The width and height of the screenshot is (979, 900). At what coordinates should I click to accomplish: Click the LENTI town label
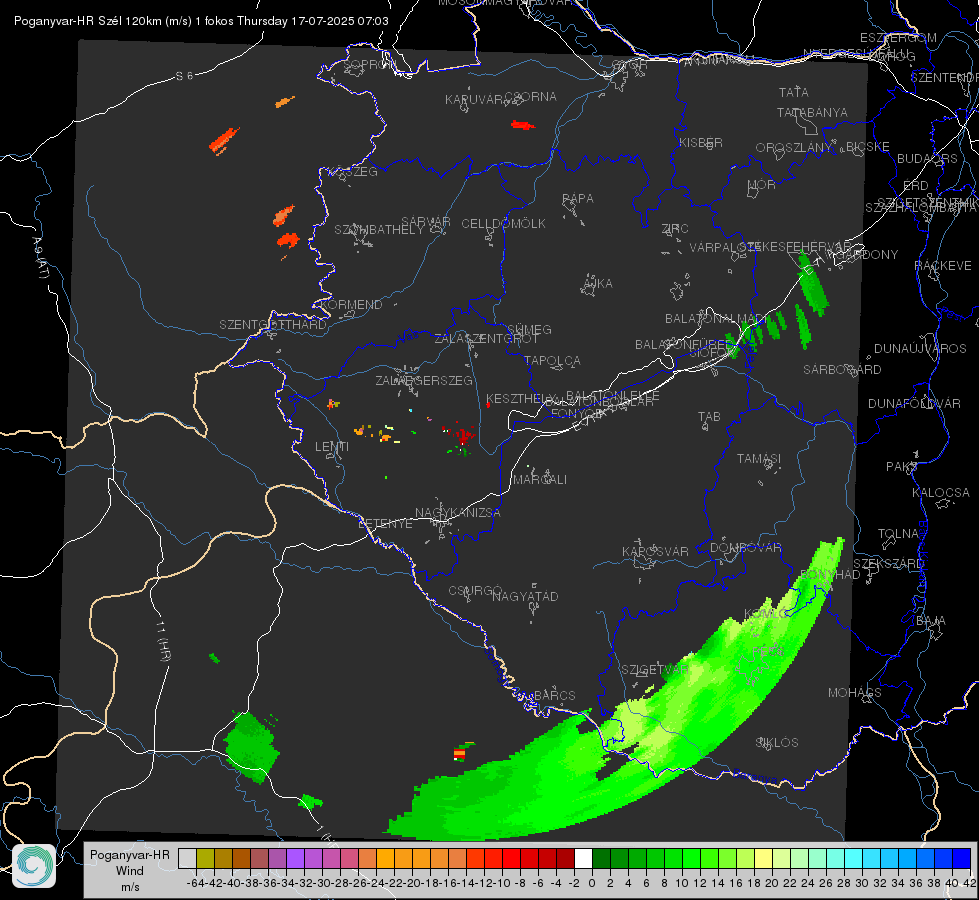[332, 447]
